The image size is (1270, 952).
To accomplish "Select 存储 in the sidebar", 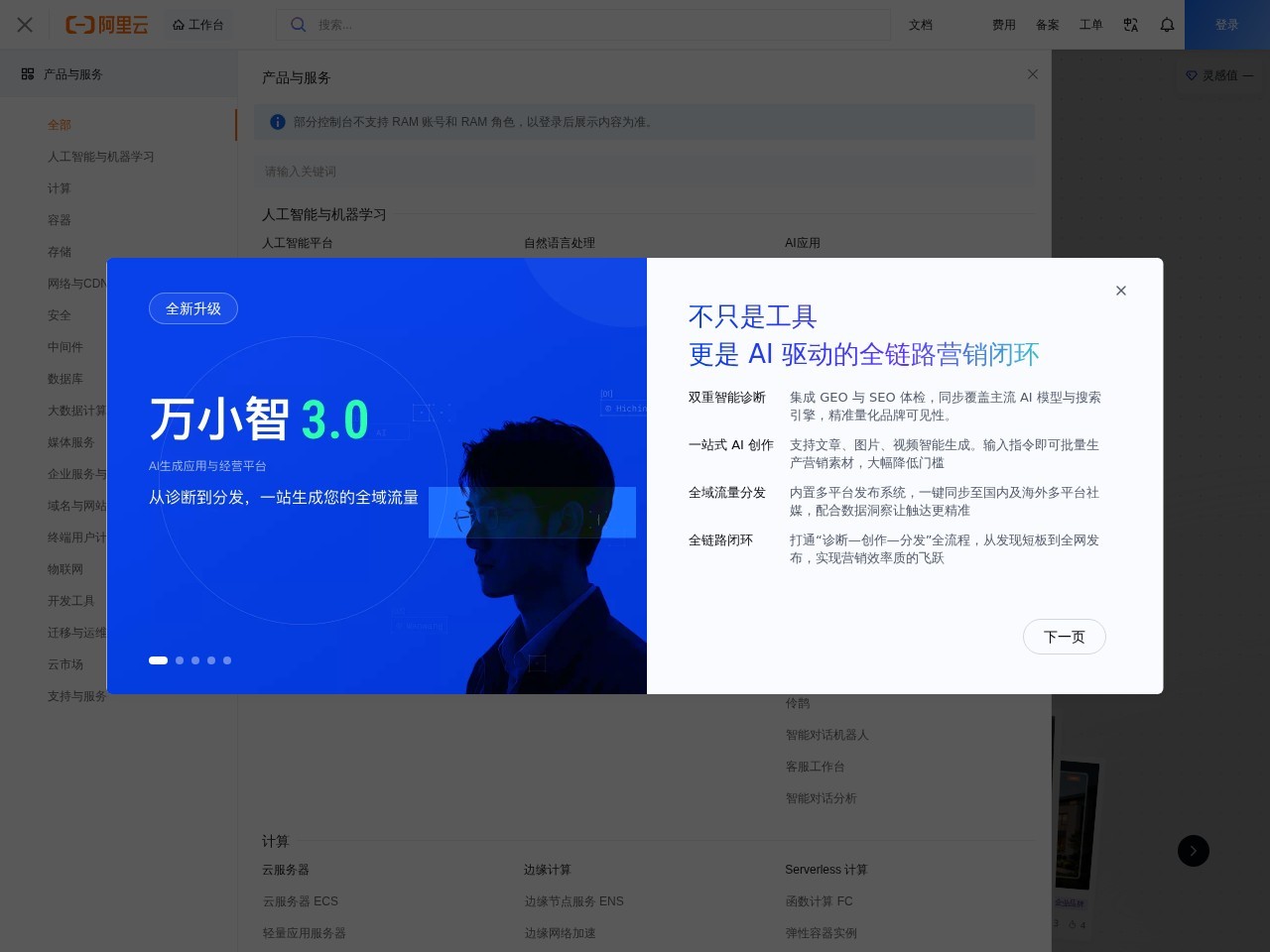I will click(x=60, y=252).
